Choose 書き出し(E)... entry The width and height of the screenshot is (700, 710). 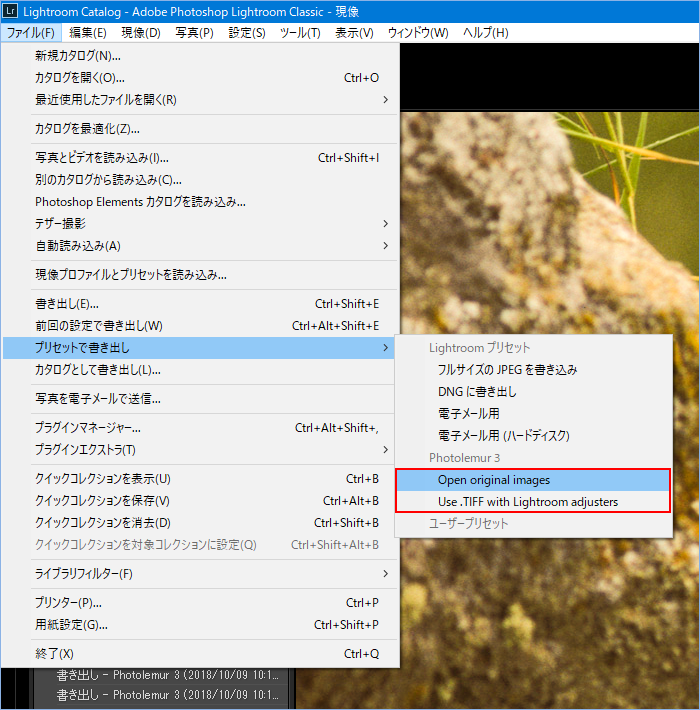click(200, 304)
